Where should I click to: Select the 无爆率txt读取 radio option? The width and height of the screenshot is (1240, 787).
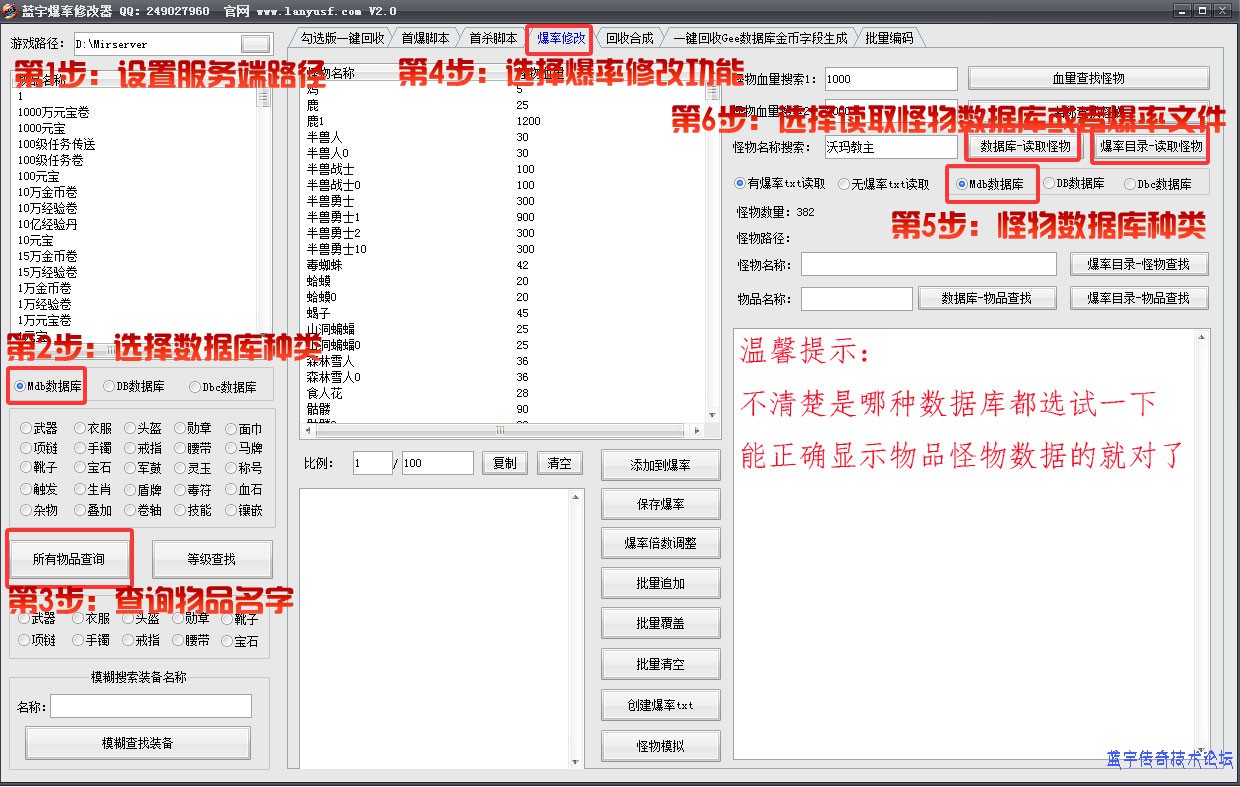point(845,184)
